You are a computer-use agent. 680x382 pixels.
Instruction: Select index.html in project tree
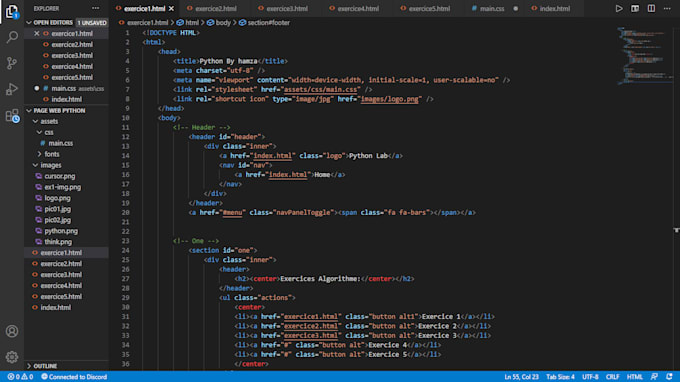click(56, 308)
